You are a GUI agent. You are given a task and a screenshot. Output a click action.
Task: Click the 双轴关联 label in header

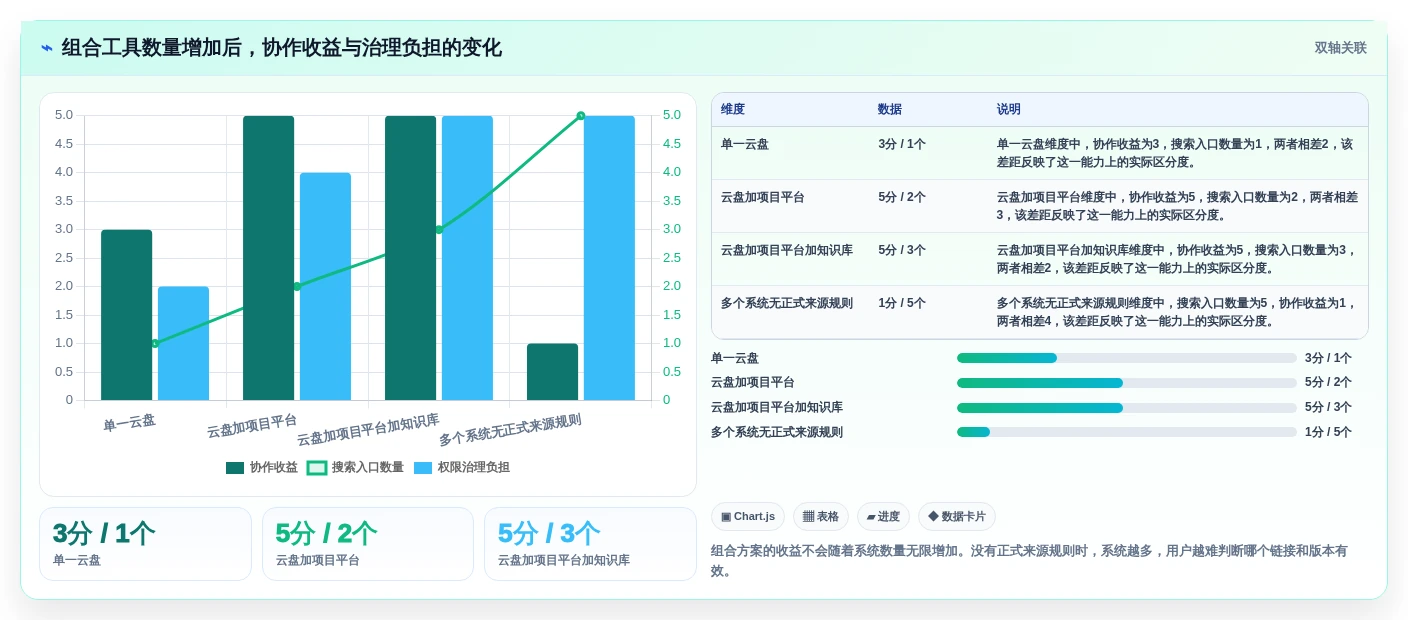(1340, 48)
